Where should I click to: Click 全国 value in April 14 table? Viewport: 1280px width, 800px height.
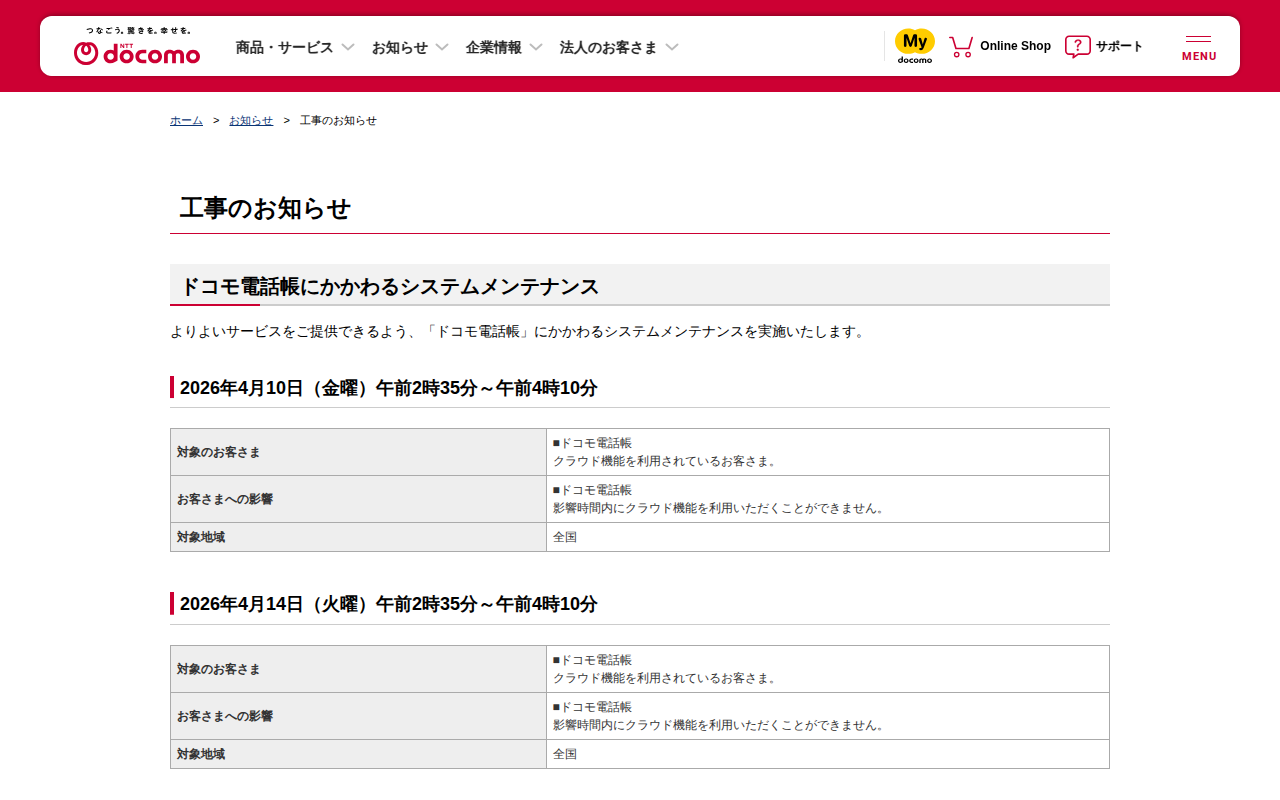pos(565,754)
